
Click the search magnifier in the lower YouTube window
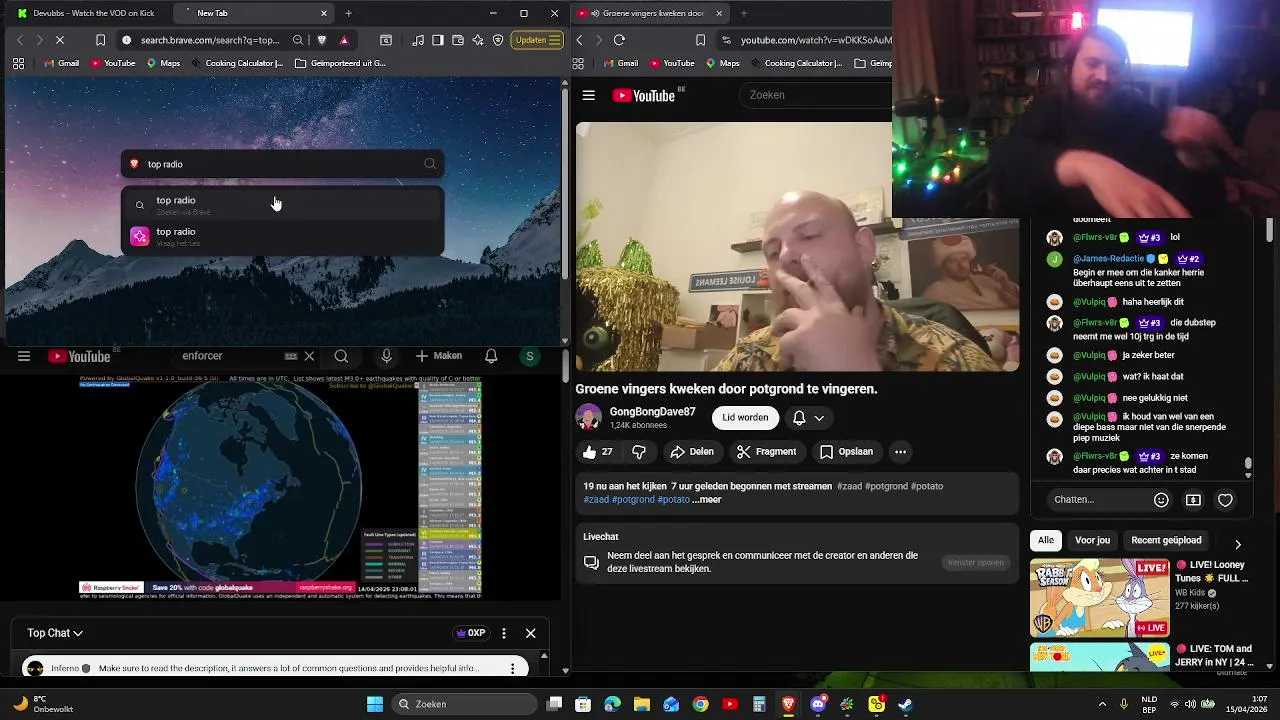341,356
